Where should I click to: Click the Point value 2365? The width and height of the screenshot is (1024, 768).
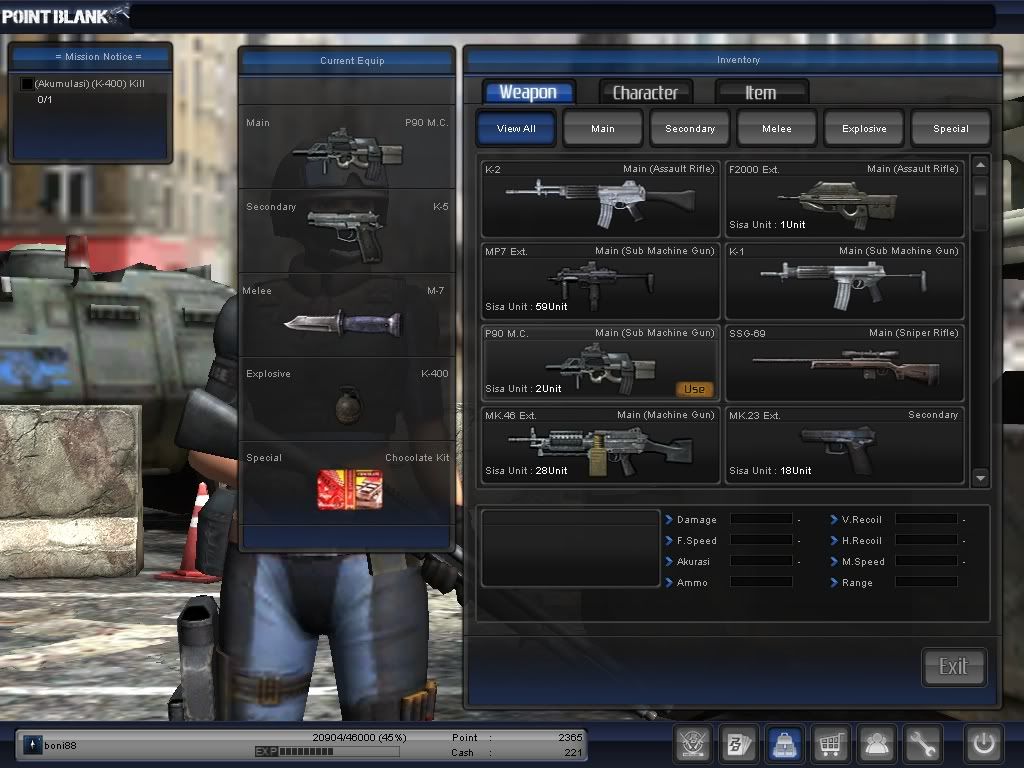[570, 737]
